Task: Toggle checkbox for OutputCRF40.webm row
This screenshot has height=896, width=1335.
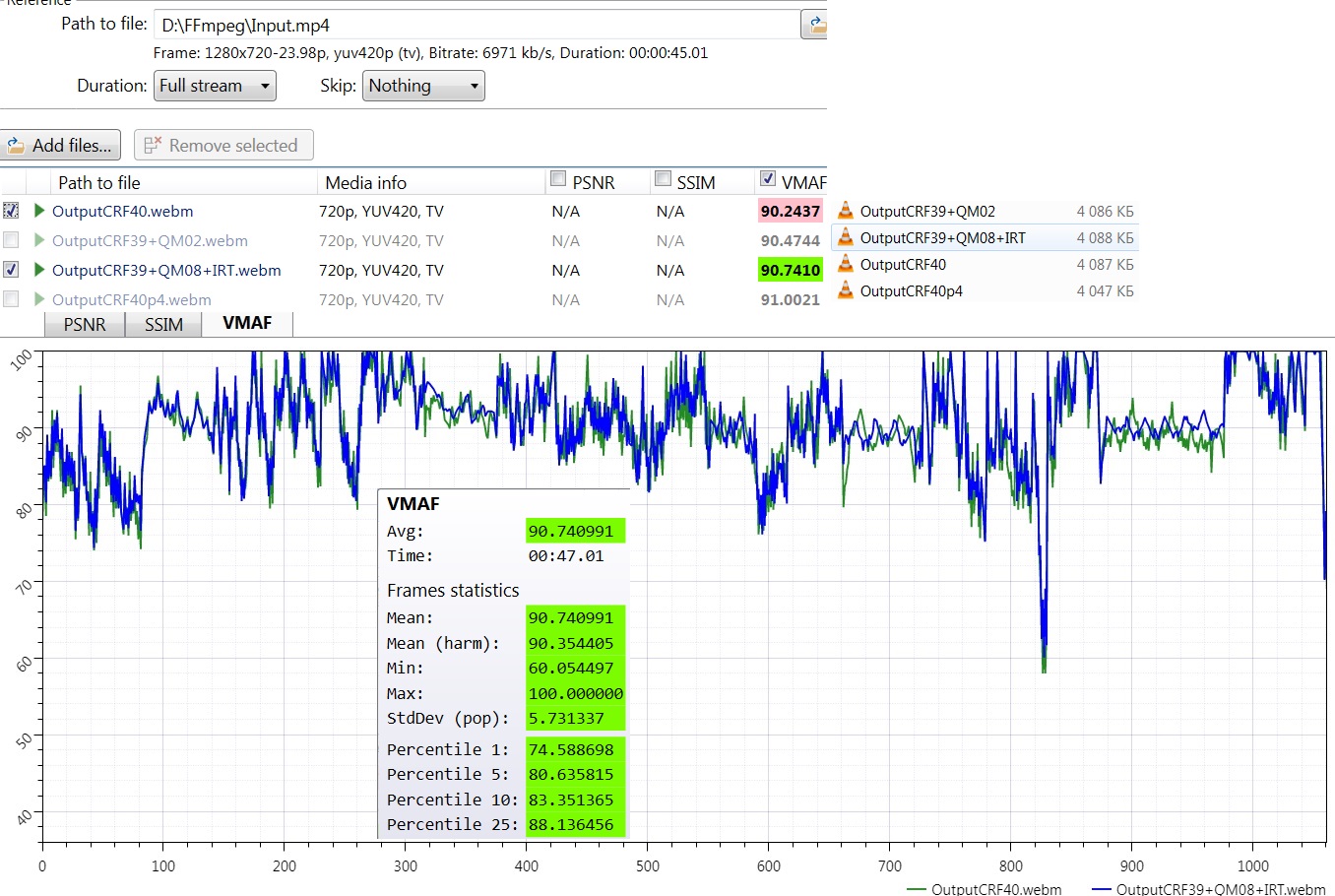Action: tap(11, 211)
